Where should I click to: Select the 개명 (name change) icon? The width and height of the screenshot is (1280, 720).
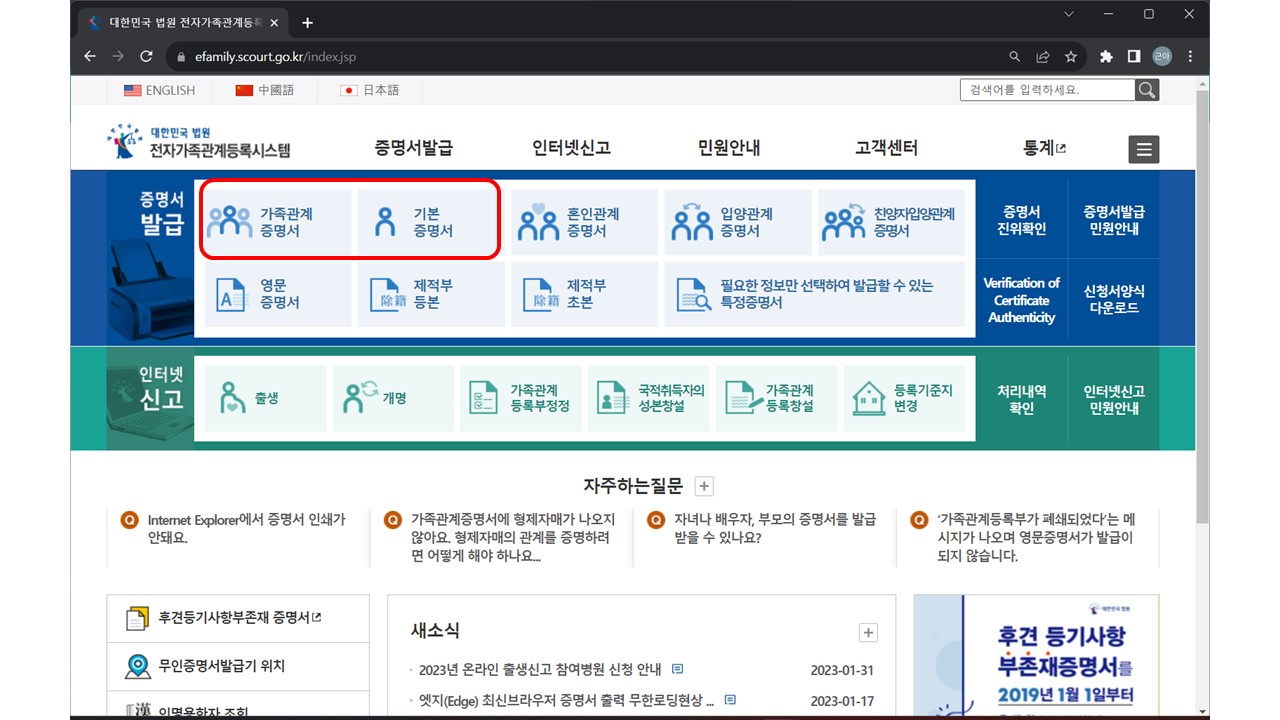392,397
